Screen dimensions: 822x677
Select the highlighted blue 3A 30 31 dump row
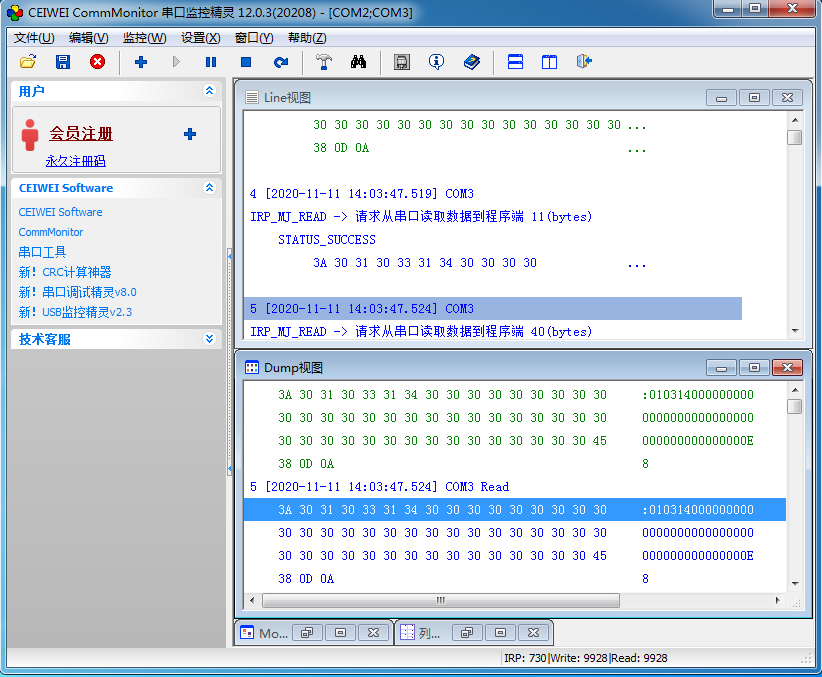pos(515,510)
